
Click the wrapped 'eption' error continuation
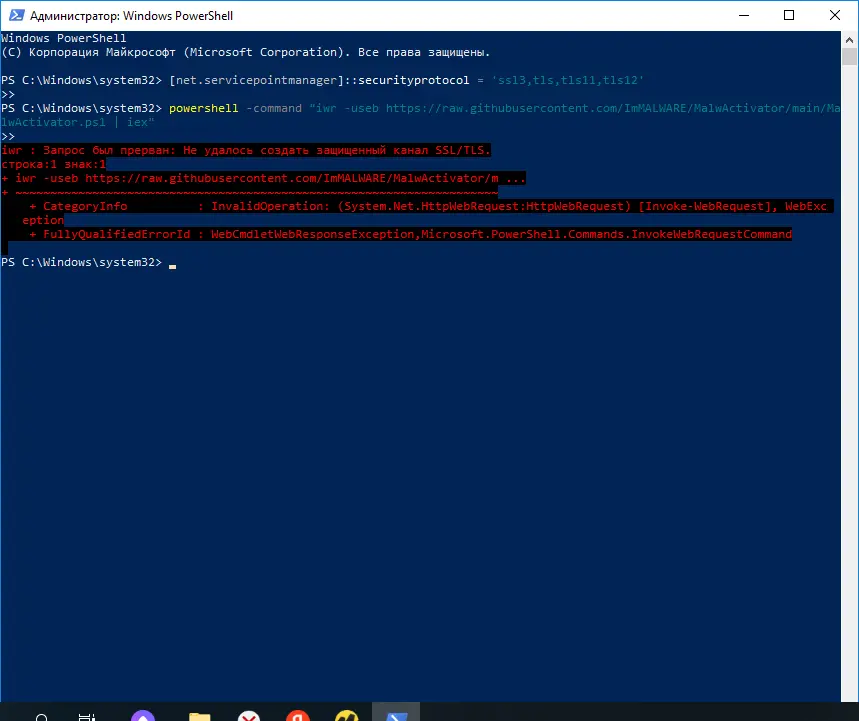point(43,220)
